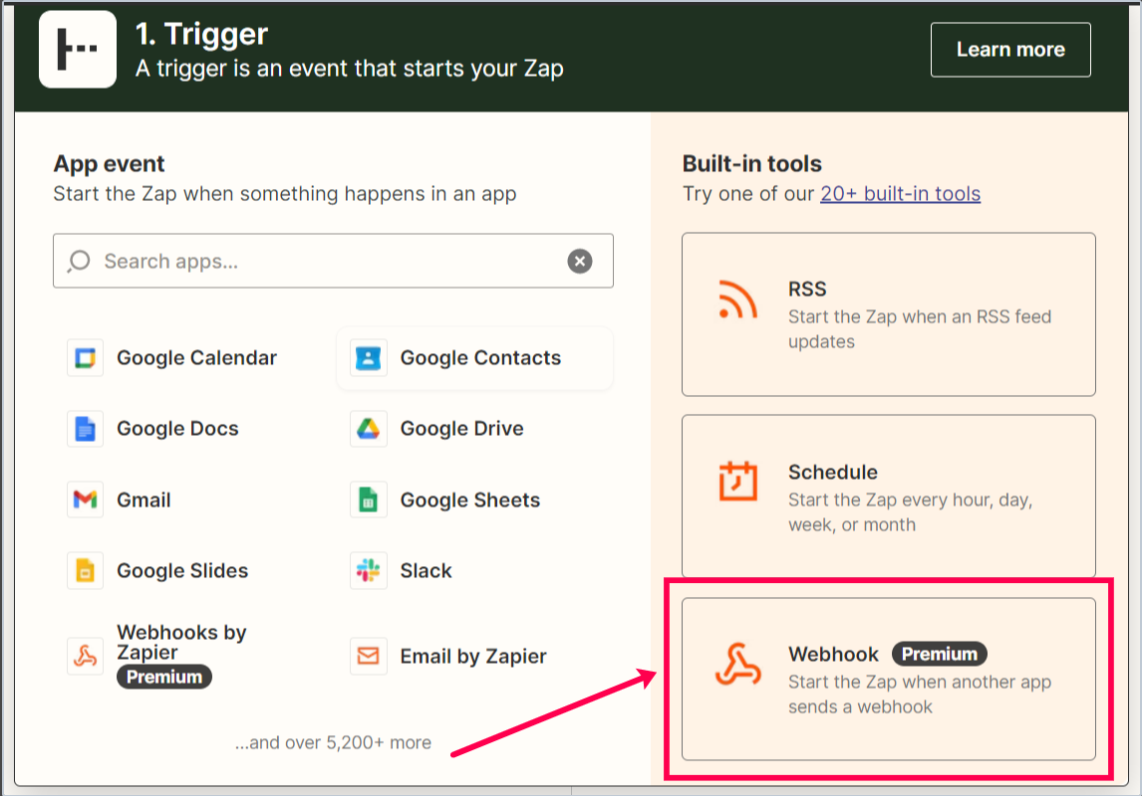Choose the Google Slides label
Screen dimensions: 1142x796
click(x=183, y=570)
